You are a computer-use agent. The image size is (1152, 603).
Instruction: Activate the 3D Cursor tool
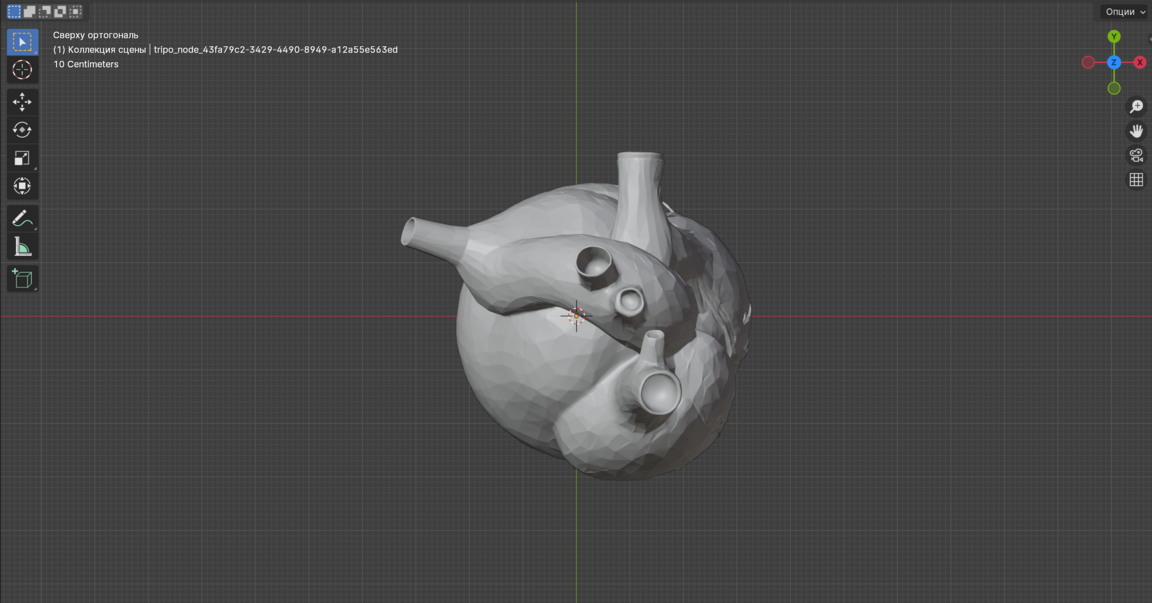pos(22,70)
